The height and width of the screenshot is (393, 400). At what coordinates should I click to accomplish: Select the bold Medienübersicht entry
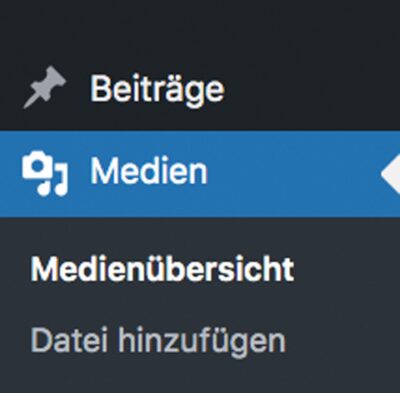162,269
